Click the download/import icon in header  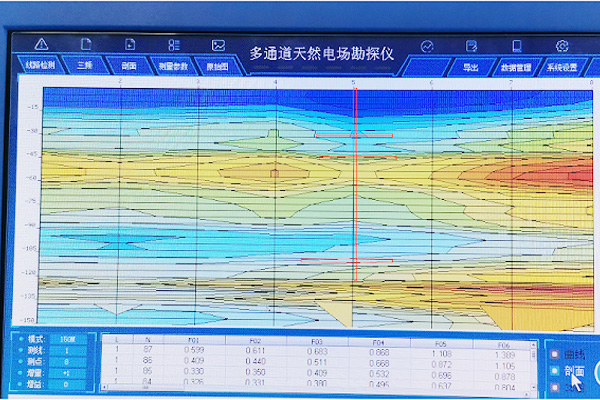[x=130, y=45]
